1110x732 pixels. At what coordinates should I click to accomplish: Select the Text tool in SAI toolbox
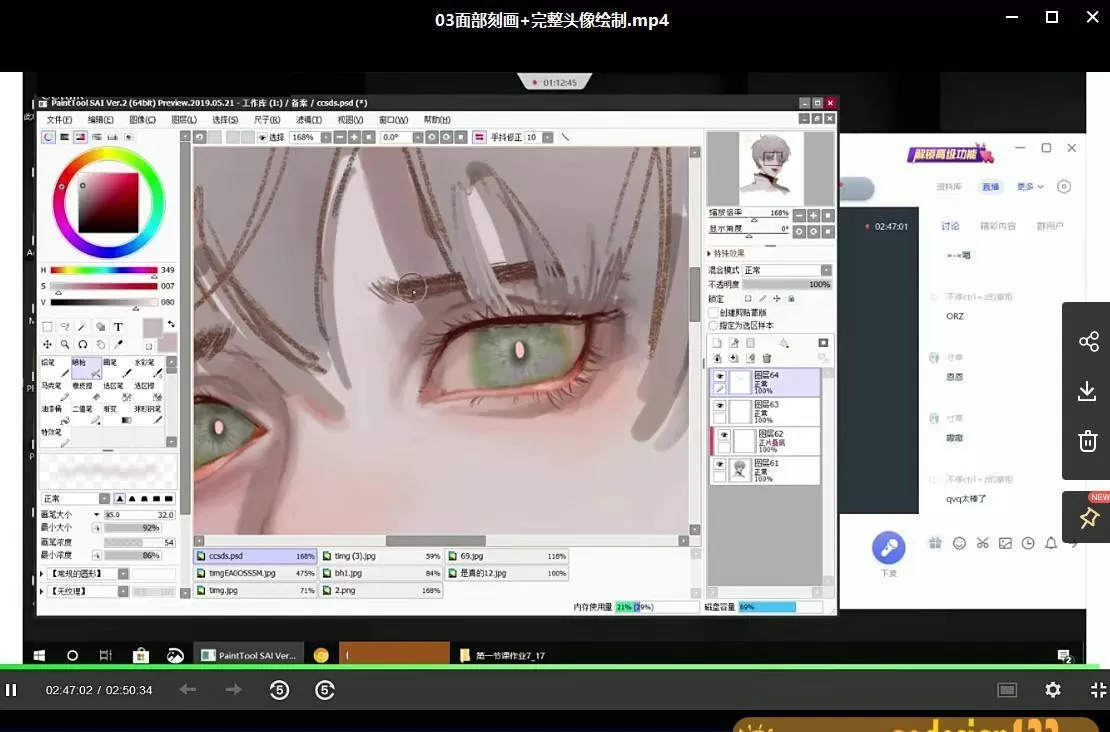[x=118, y=327]
